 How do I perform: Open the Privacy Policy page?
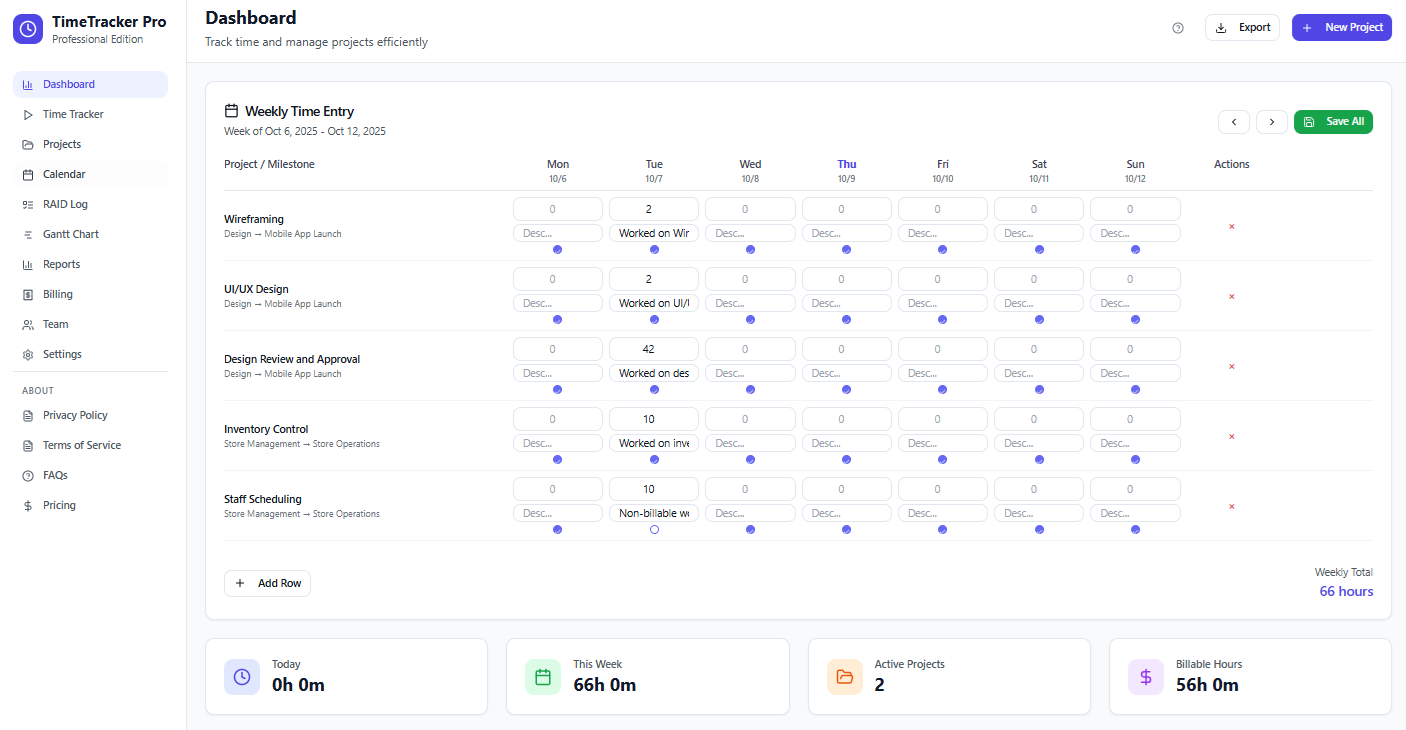pos(73,415)
